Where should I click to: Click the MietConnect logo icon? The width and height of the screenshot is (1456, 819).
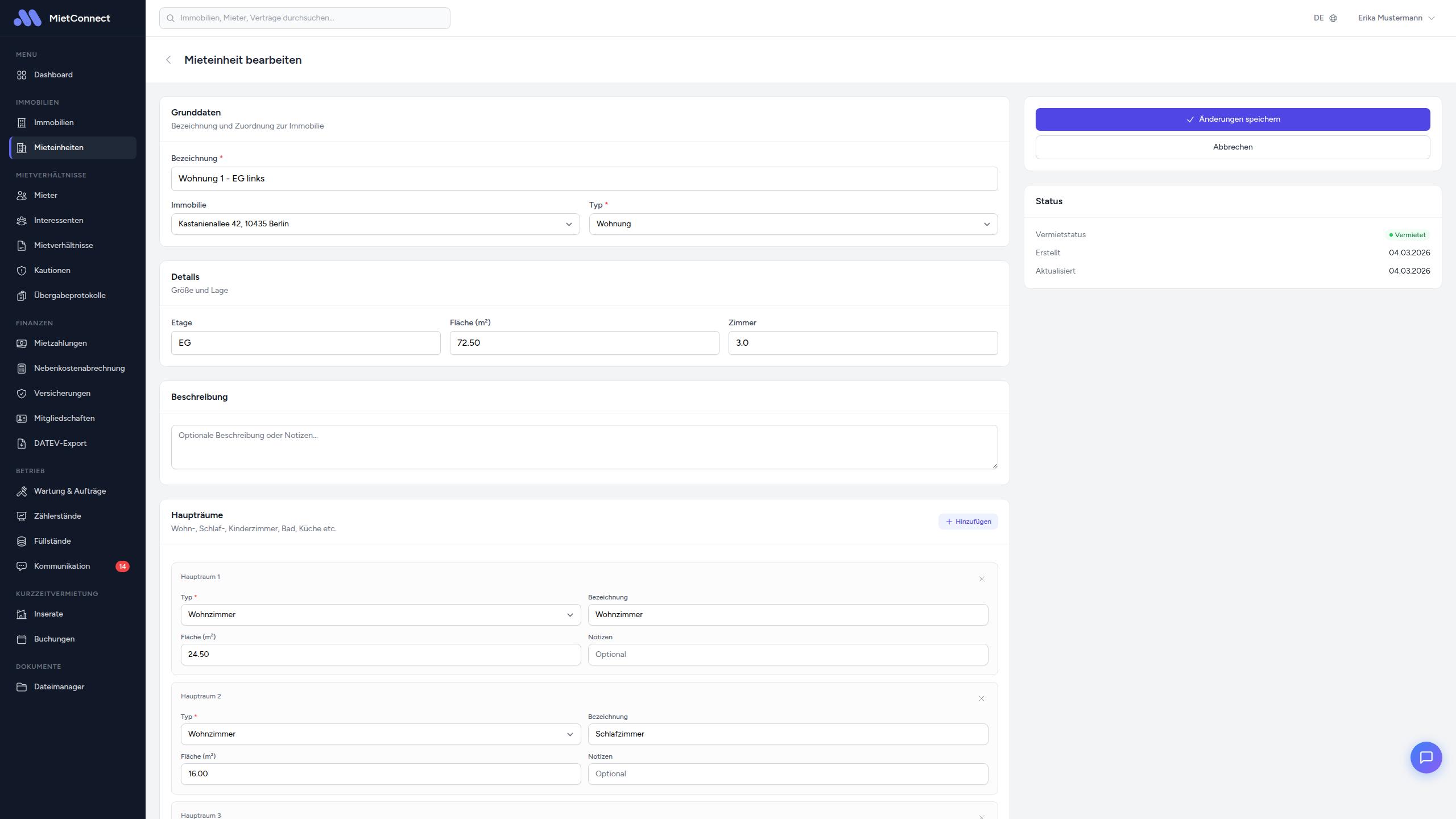click(27, 18)
